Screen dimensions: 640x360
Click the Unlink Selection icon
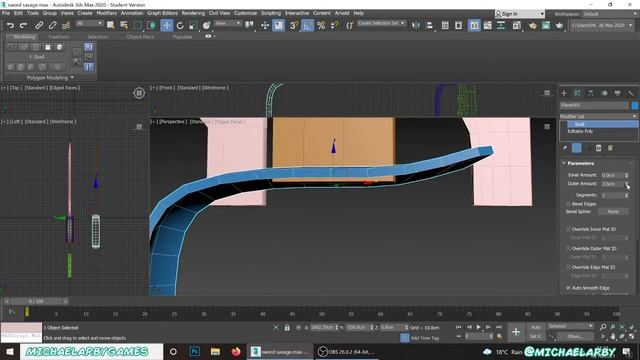pos(52,25)
